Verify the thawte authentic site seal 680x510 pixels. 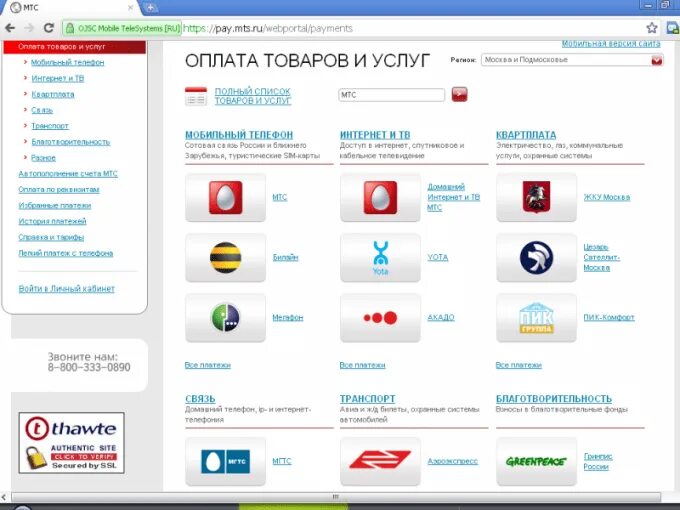click(72, 443)
